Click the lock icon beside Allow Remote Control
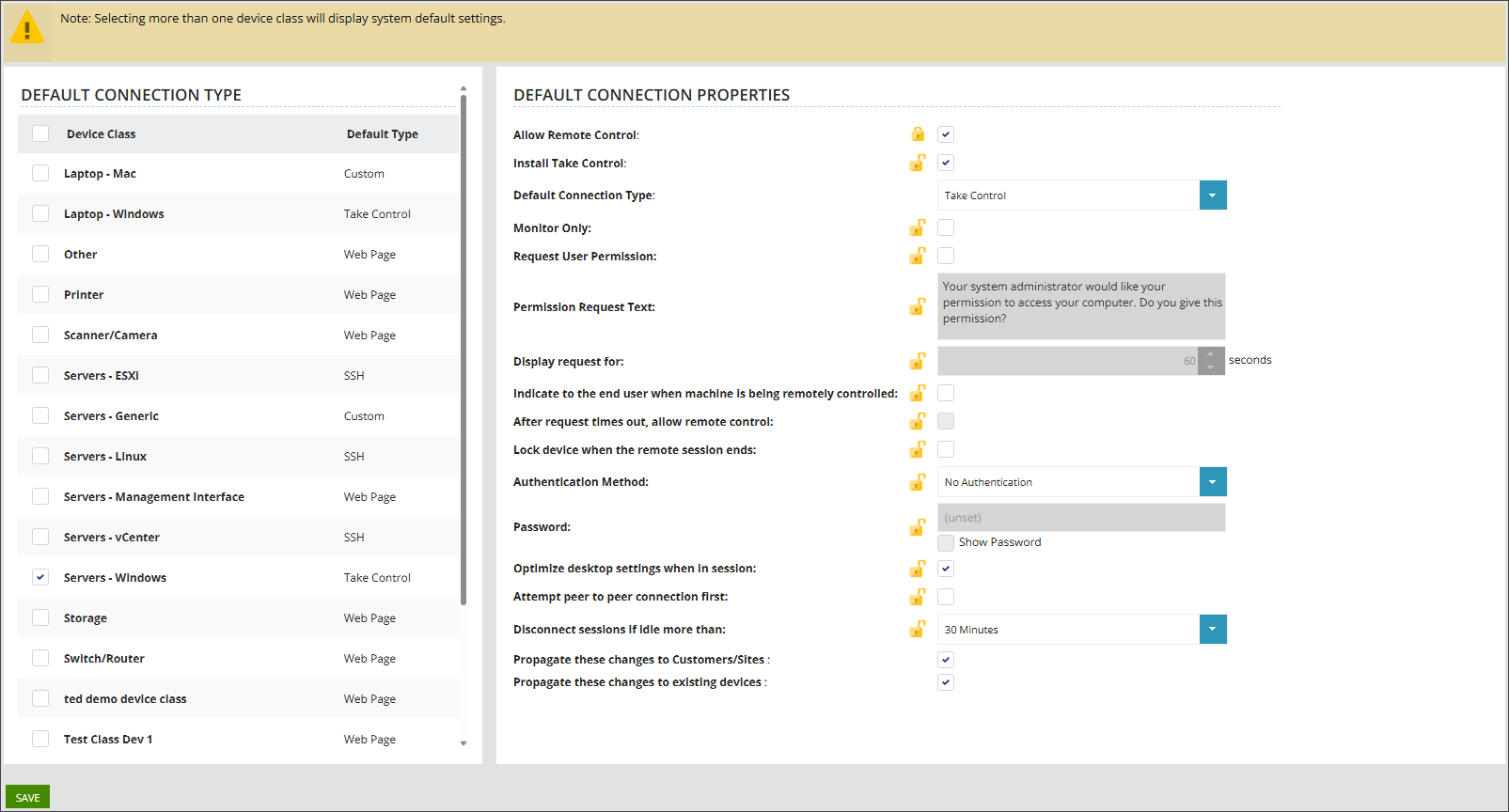This screenshot has height=812, width=1509. pos(918,134)
